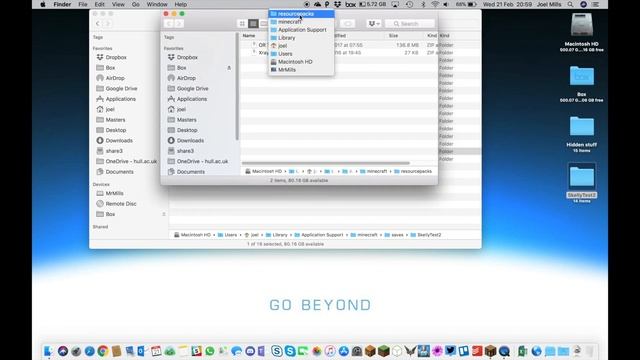The image size is (640, 360).
Task: Click Users in back window path bar
Action: (227, 235)
